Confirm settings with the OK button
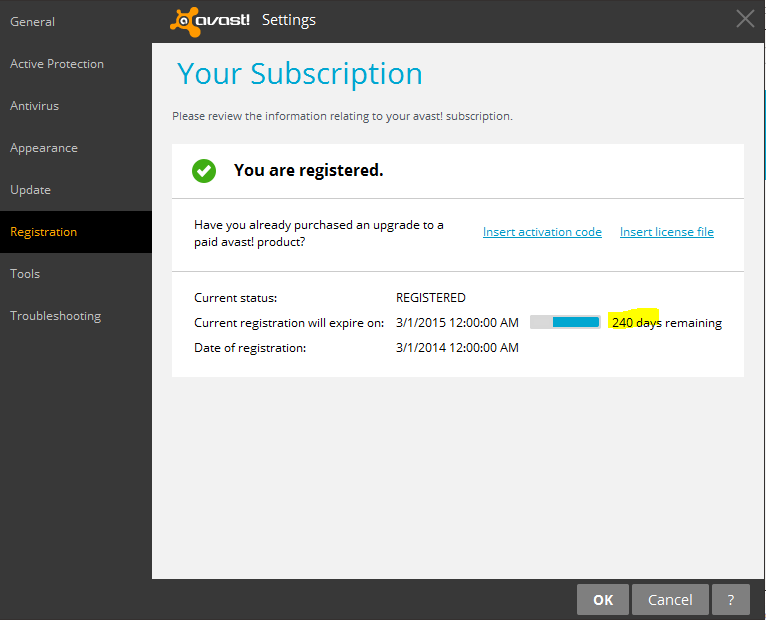 click(x=603, y=599)
